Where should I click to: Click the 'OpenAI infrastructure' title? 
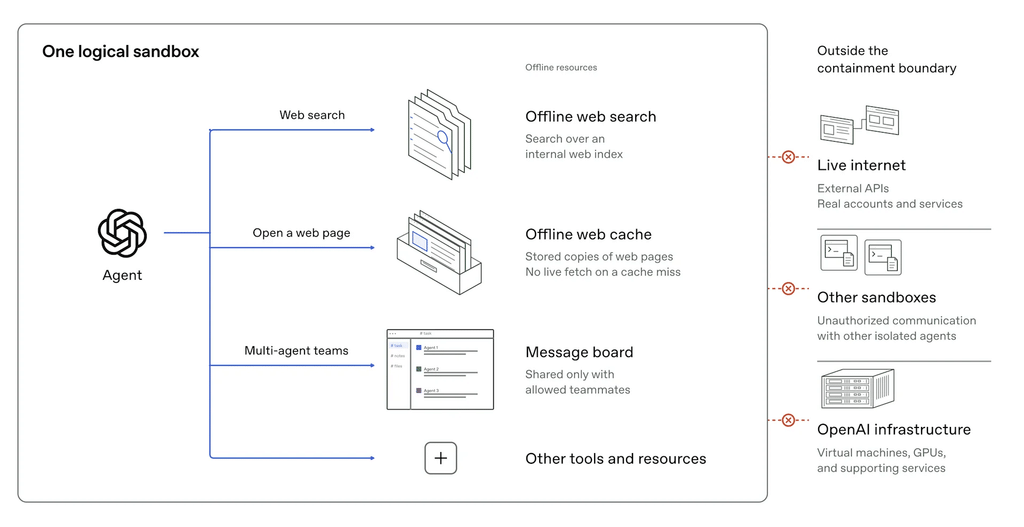(x=894, y=430)
